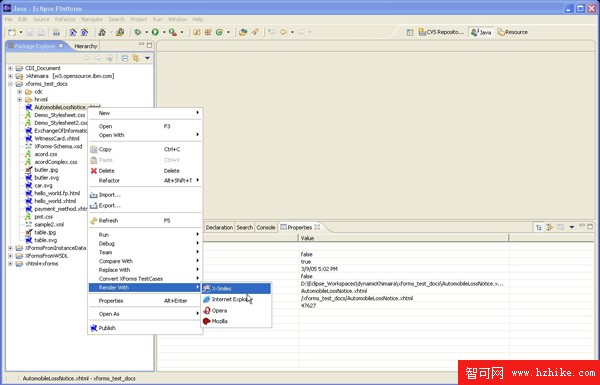The height and width of the screenshot is (385, 600).
Task: Minimize the Package Explorer view
Action: pos(142,45)
